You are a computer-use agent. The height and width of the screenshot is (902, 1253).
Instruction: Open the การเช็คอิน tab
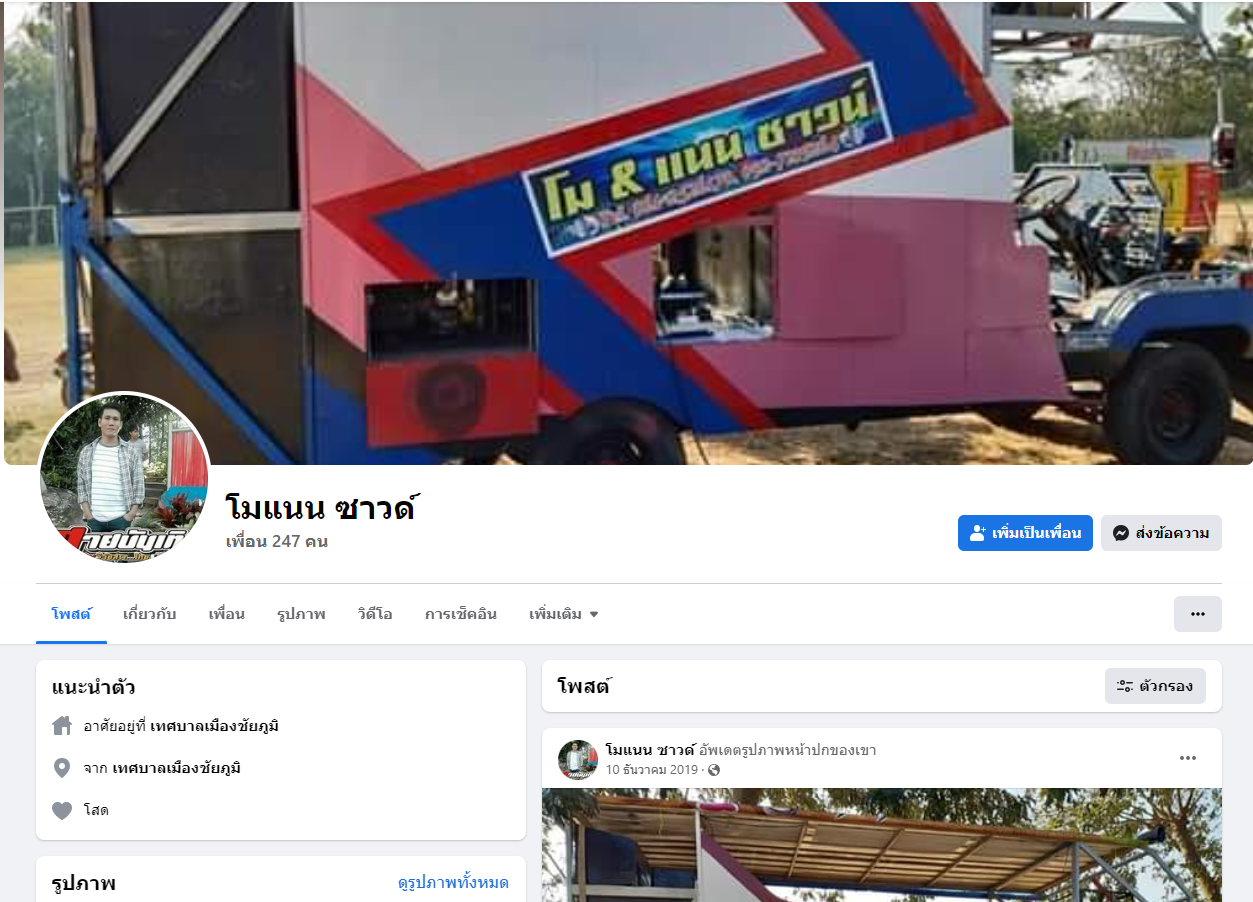pyautogui.click(x=460, y=614)
